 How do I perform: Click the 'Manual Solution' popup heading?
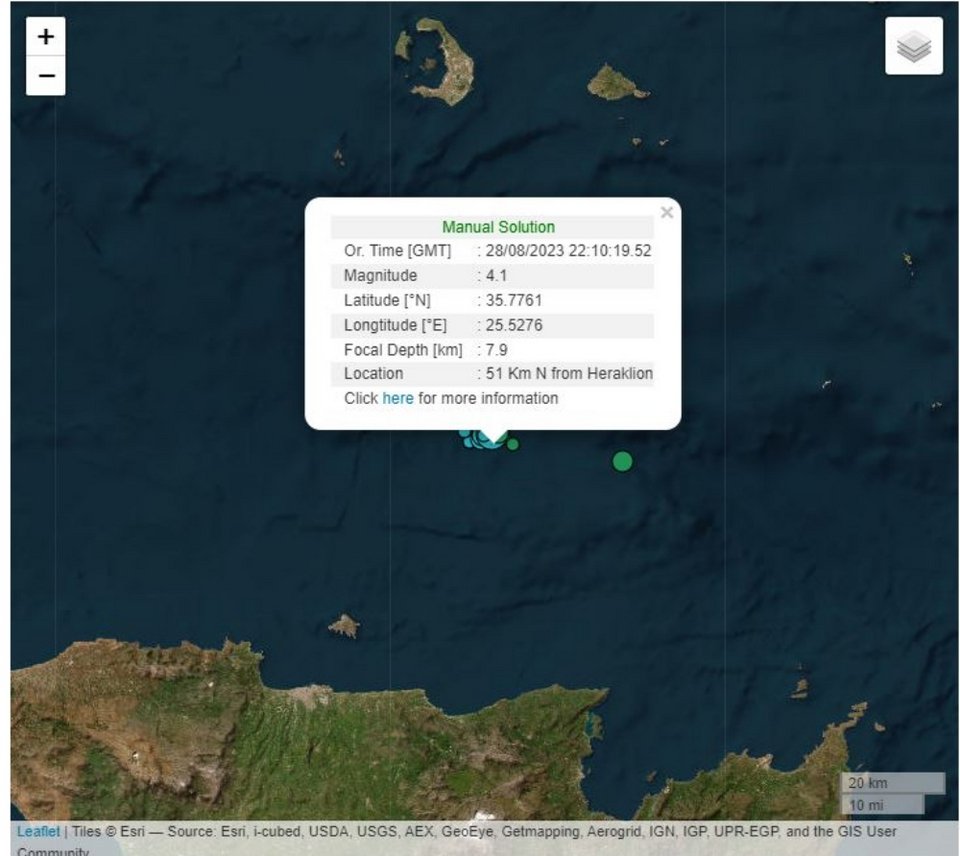pyautogui.click(x=498, y=227)
